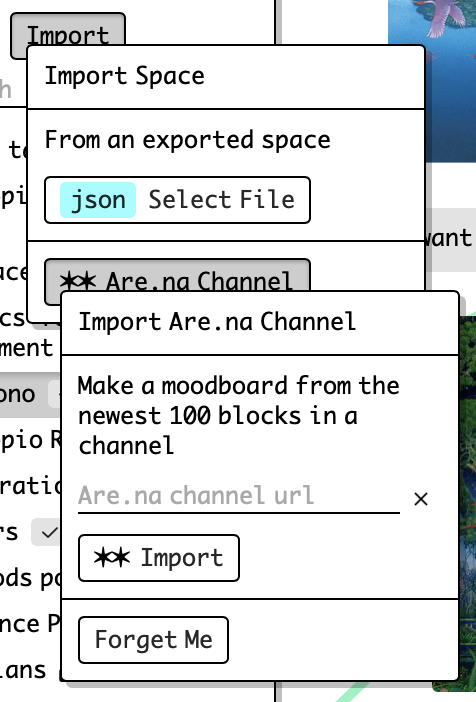Click the Forget Me button
This screenshot has height=702, width=476.
[153, 639]
